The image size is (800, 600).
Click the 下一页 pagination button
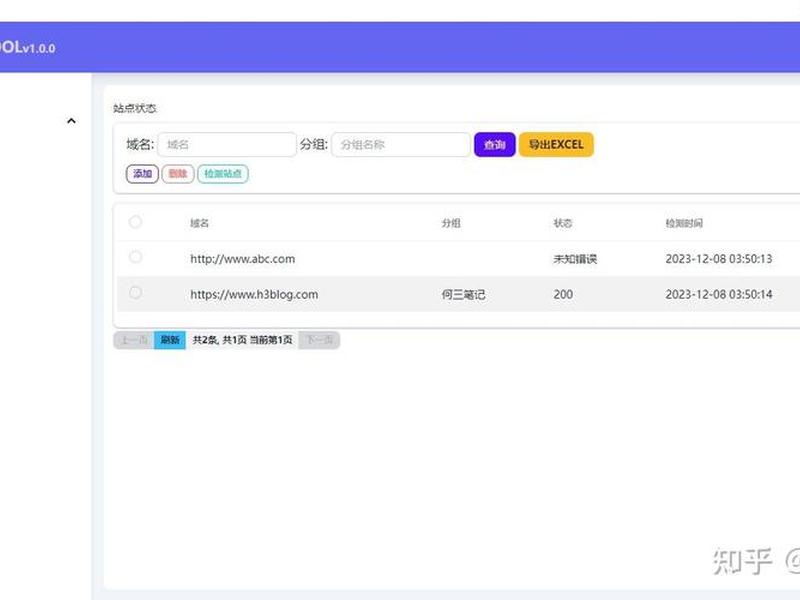pyautogui.click(x=319, y=340)
